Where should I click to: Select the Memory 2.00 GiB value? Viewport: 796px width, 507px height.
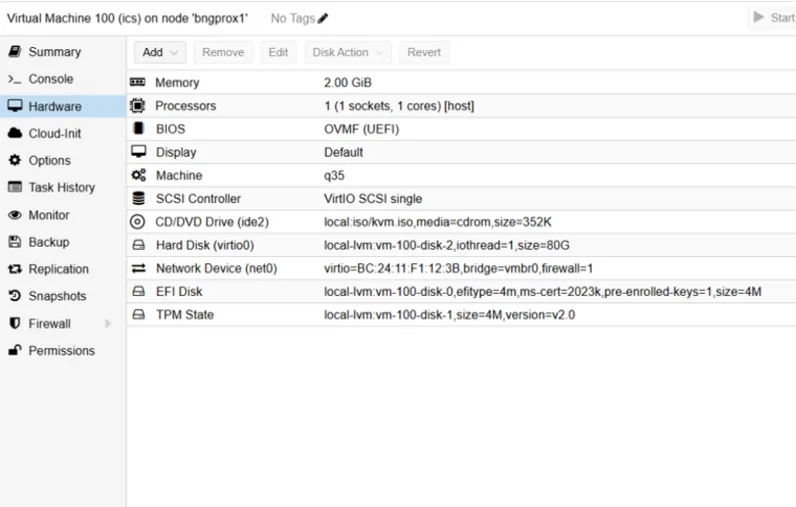coord(348,82)
